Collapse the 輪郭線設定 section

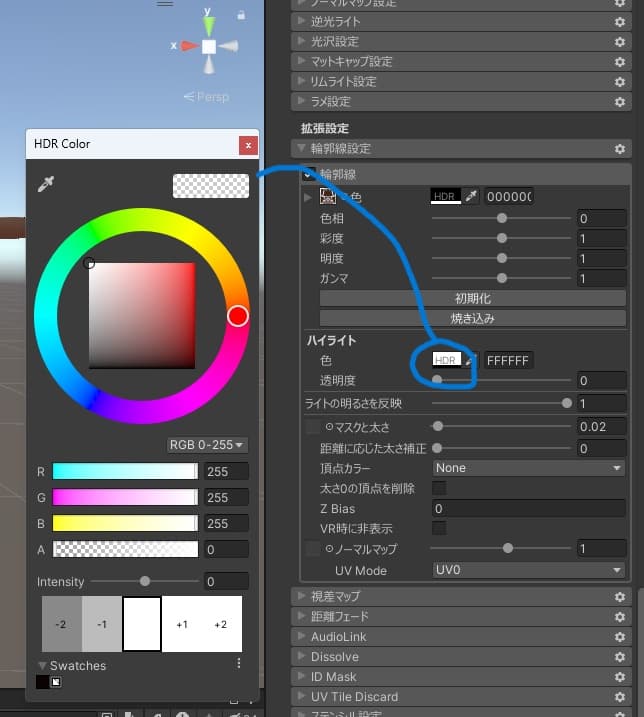pos(301,148)
